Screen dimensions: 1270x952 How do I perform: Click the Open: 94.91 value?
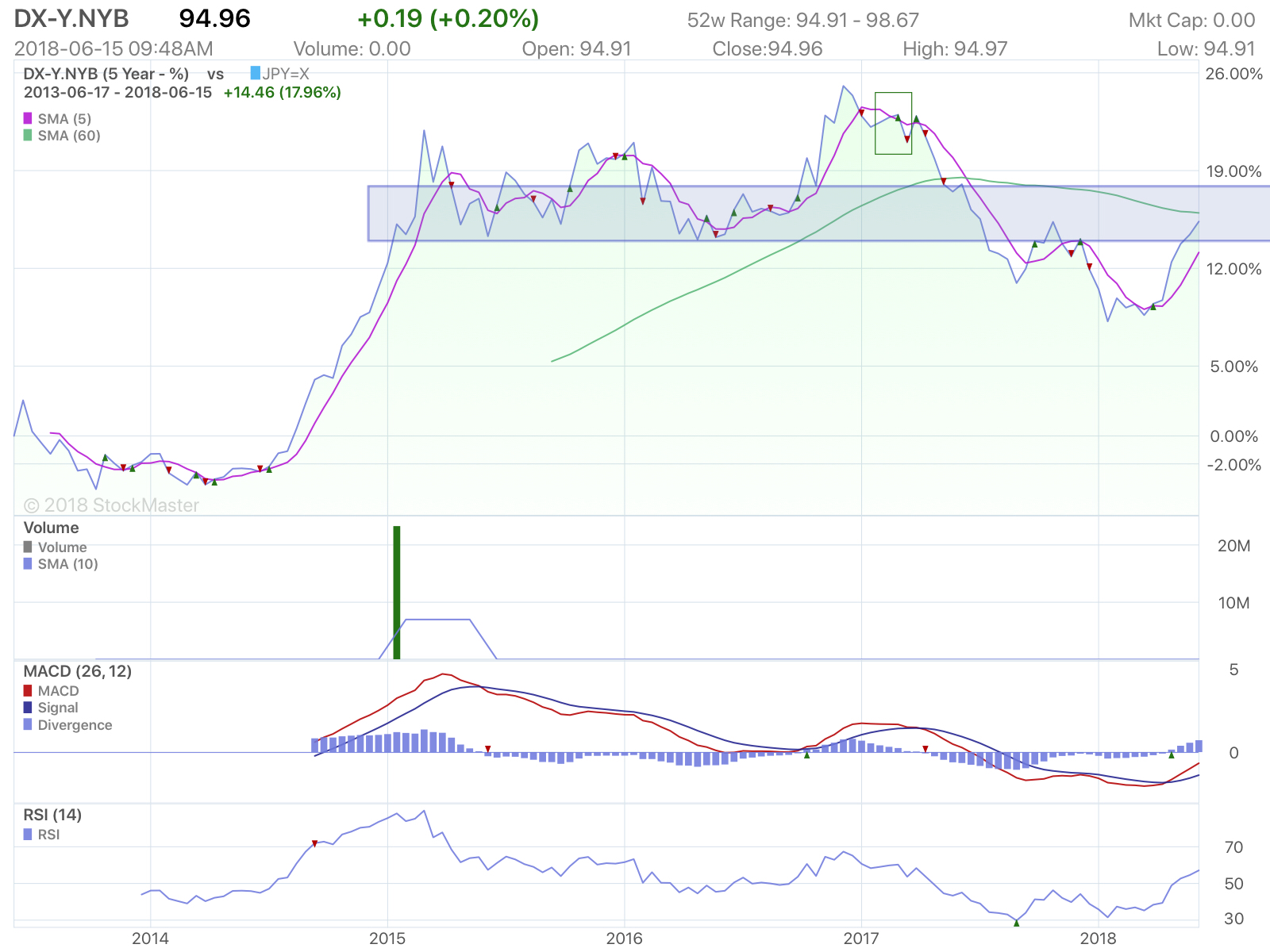(576, 48)
